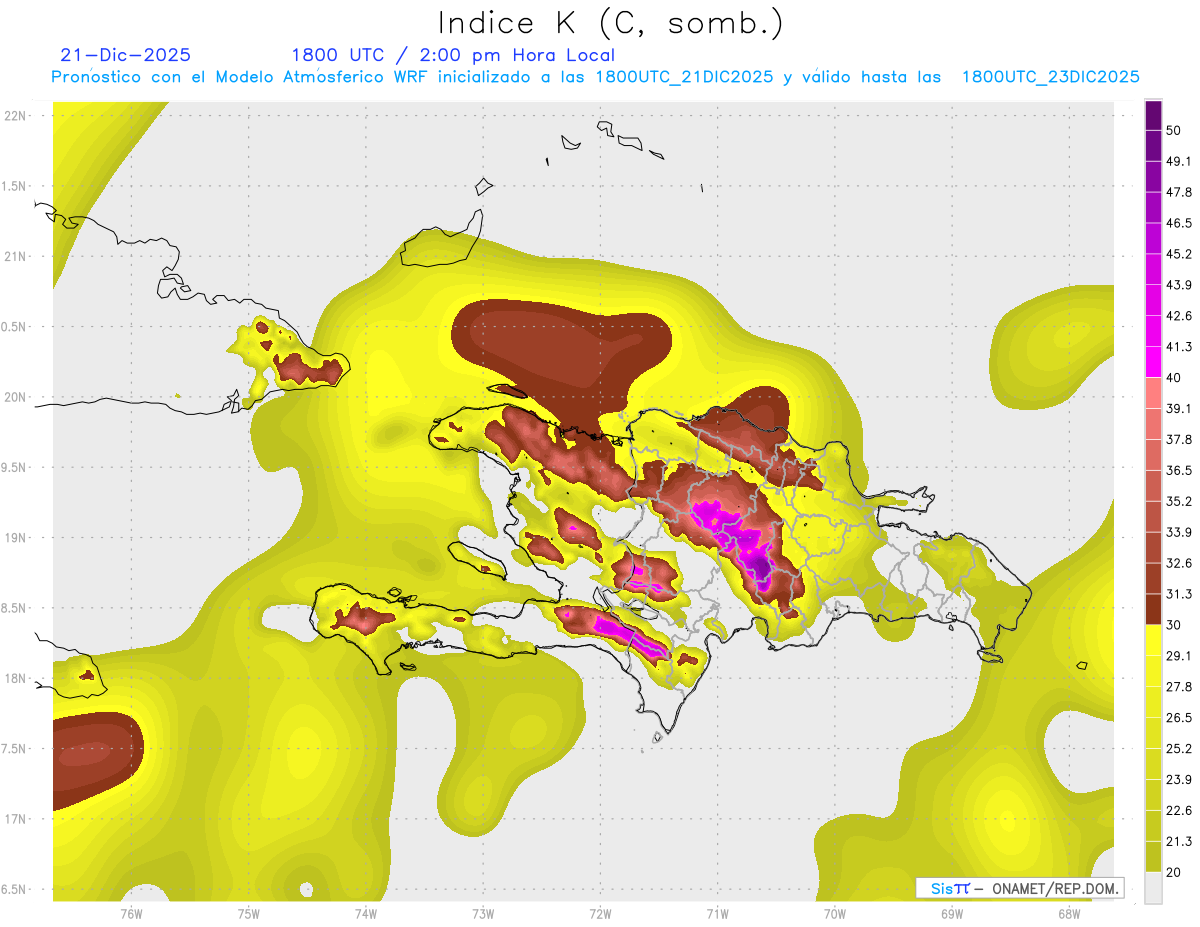Click the date label "21-Dic-2025"

coord(125,55)
